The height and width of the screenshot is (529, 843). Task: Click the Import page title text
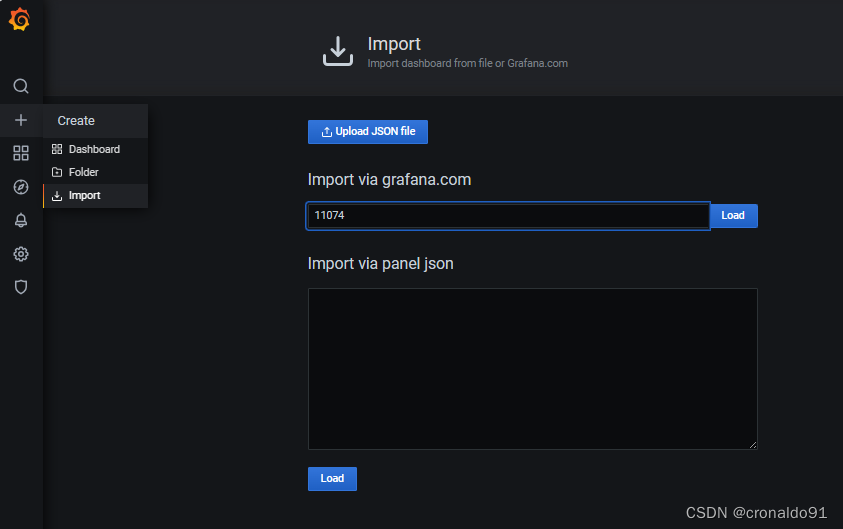click(394, 44)
